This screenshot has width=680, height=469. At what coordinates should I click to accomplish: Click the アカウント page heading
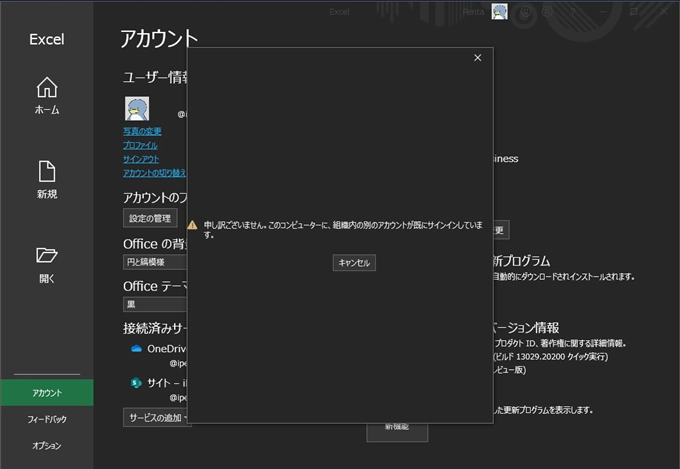159,39
